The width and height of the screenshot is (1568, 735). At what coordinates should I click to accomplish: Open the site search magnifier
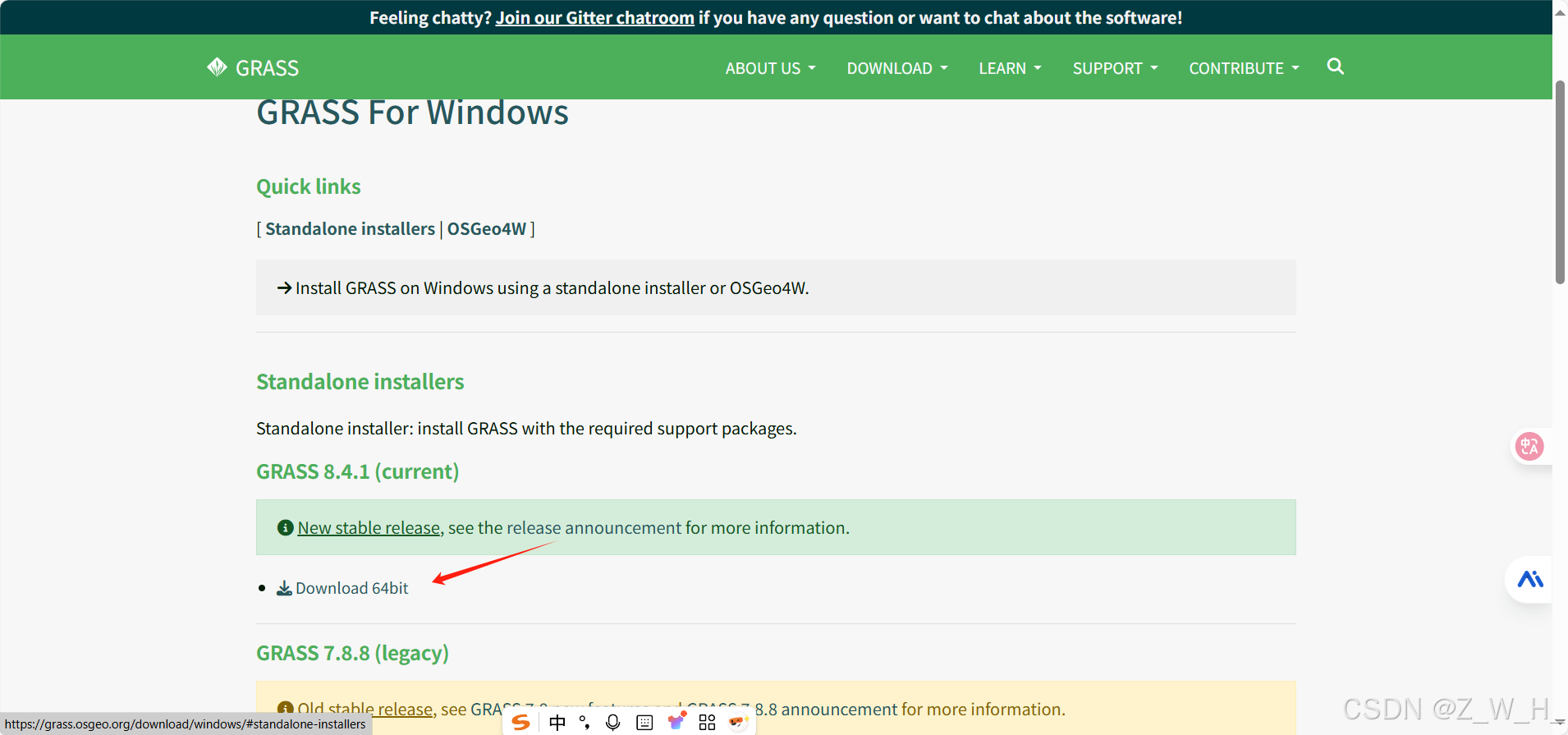tap(1336, 67)
